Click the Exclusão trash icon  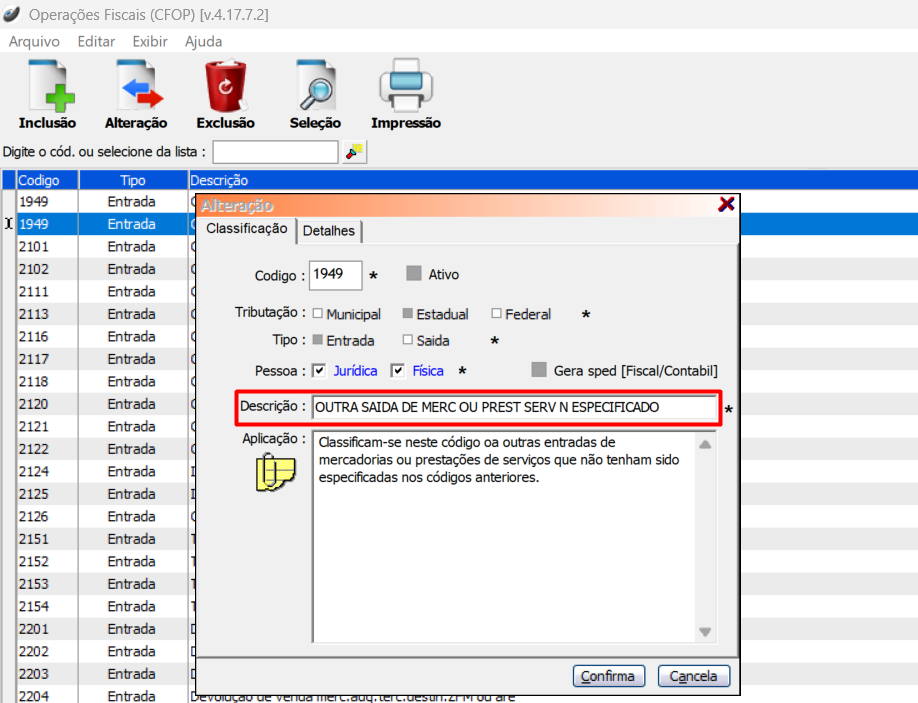[x=225, y=87]
